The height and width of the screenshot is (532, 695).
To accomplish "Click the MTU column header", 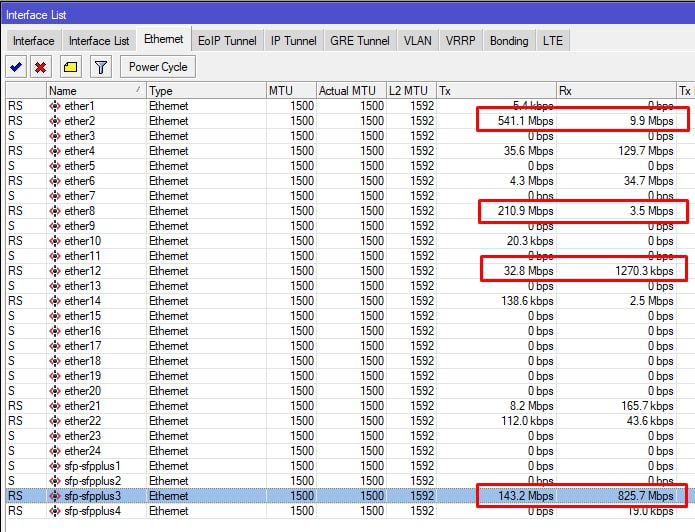I will click(291, 90).
